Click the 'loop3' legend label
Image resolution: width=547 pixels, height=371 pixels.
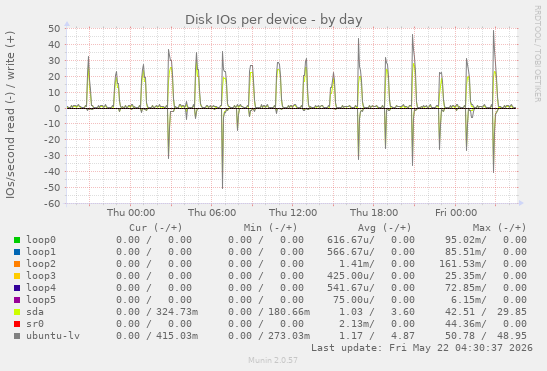click(x=41, y=276)
